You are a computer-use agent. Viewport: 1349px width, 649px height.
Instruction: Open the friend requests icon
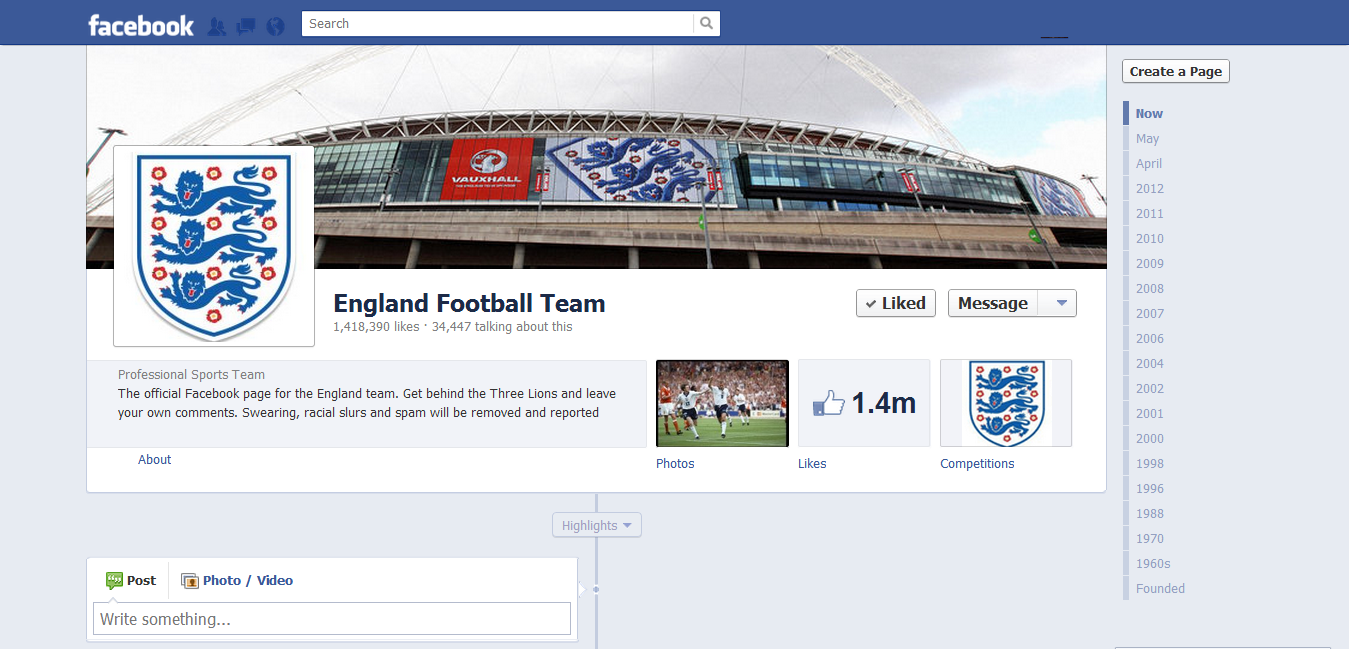216,26
